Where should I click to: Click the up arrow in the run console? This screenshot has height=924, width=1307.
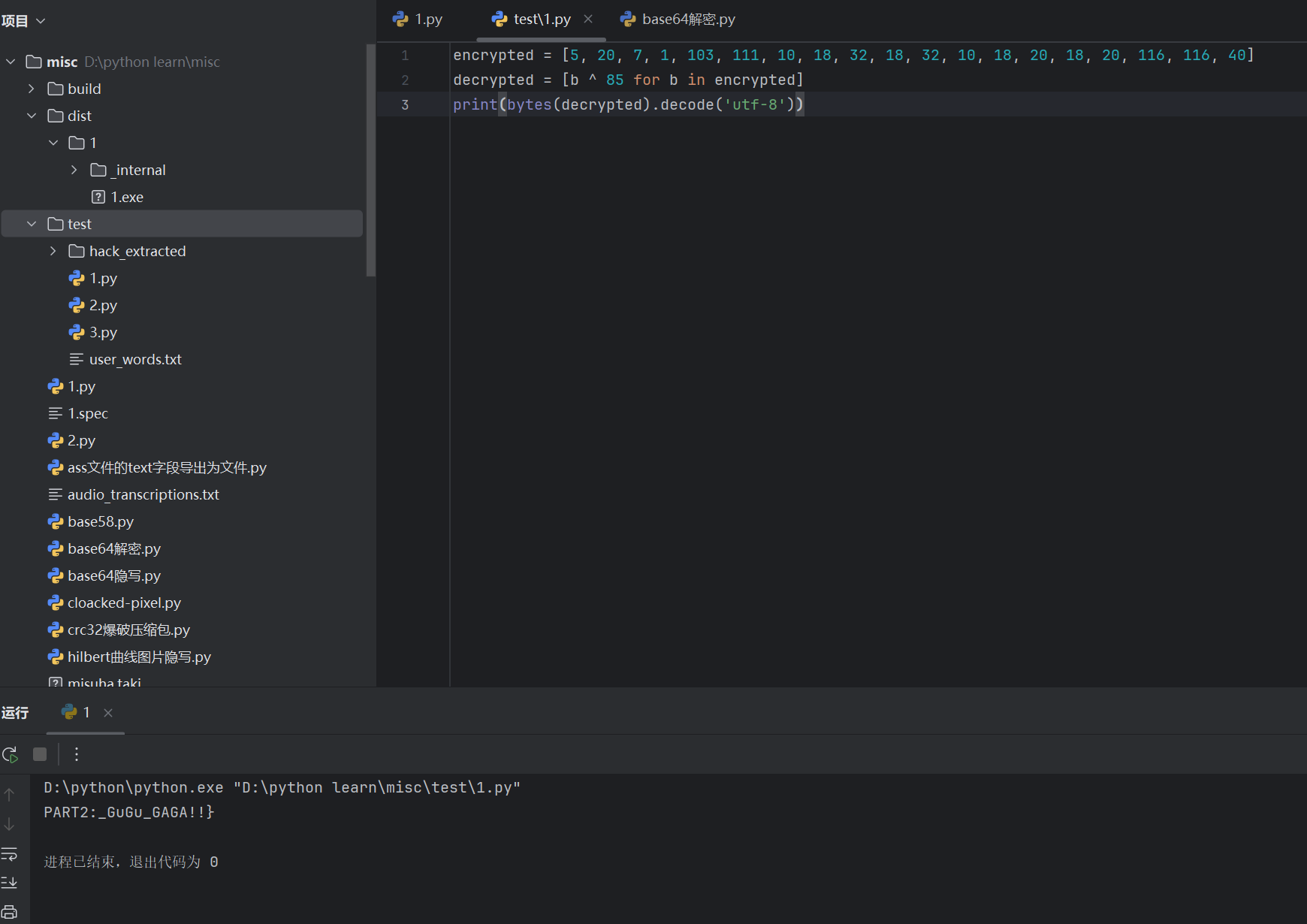9,794
